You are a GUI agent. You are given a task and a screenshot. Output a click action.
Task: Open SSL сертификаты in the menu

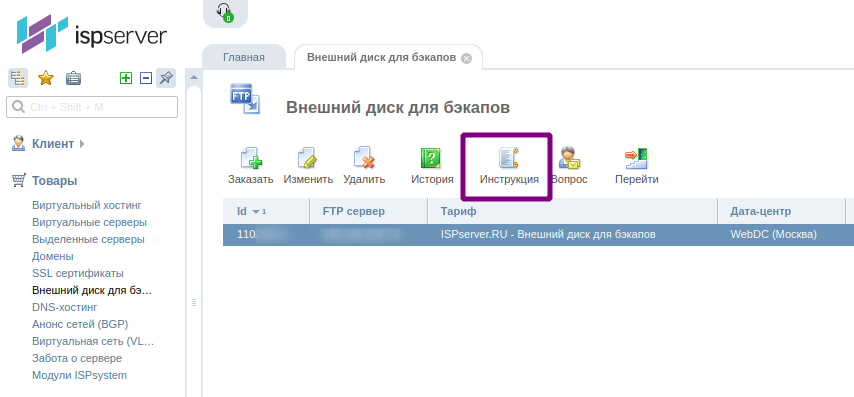point(78,273)
